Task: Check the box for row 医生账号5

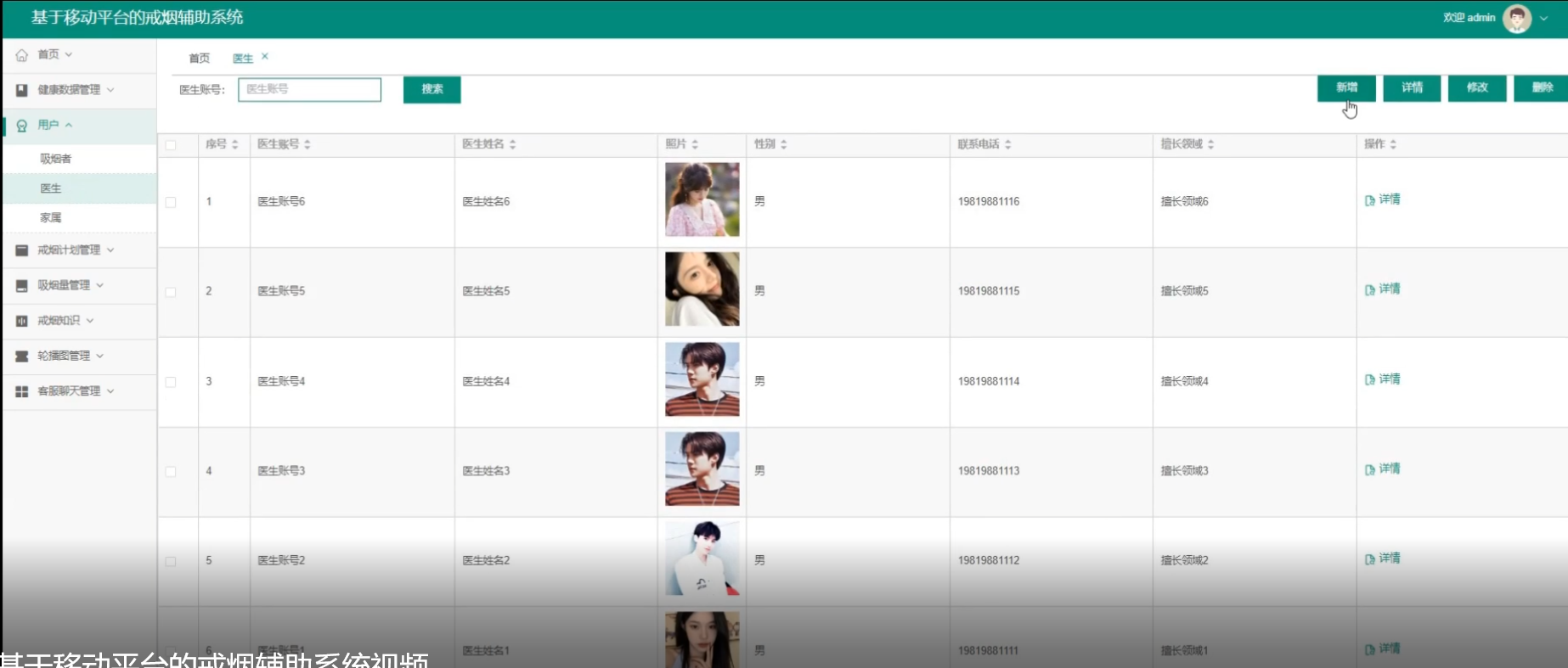Action: pyautogui.click(x=171, y=292)
